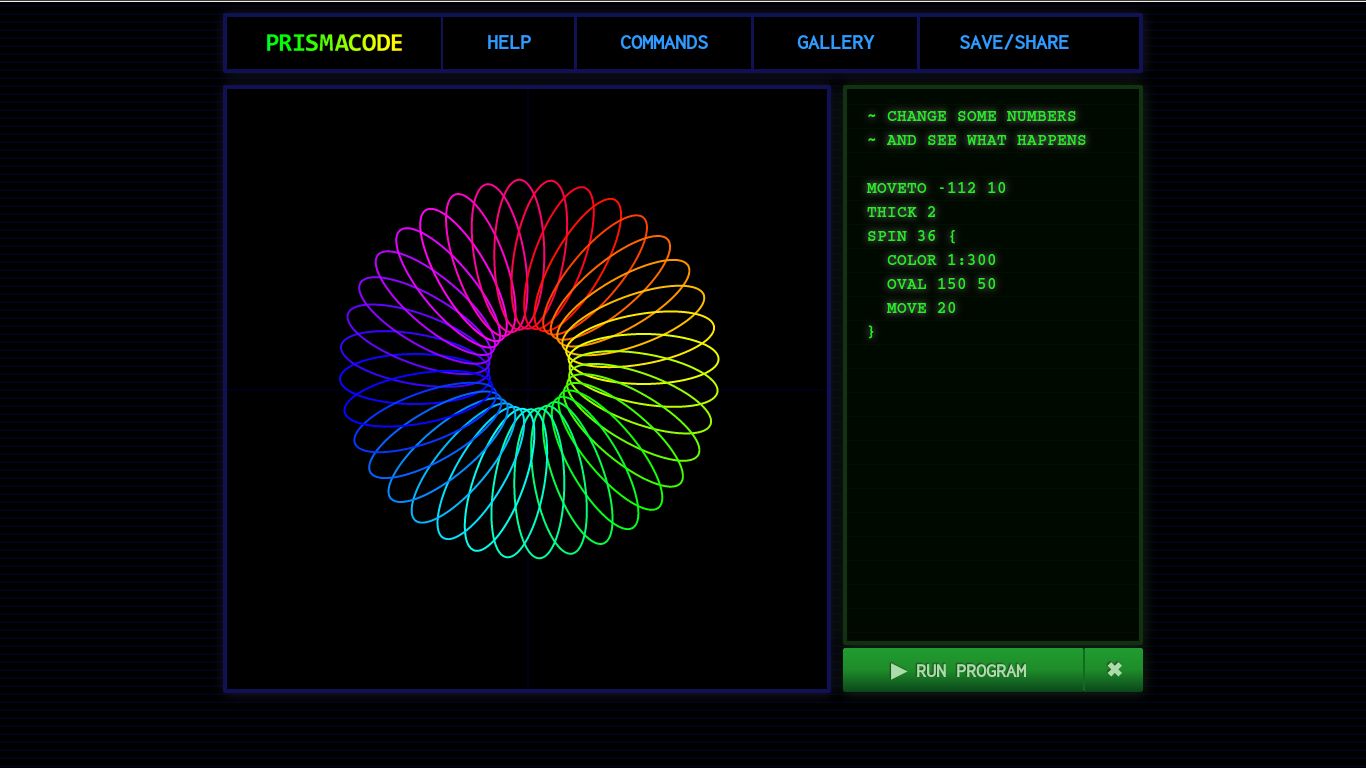Screen dimensions: 1366x768
Task: Open the HELP menu
Action: pos(508,43)
